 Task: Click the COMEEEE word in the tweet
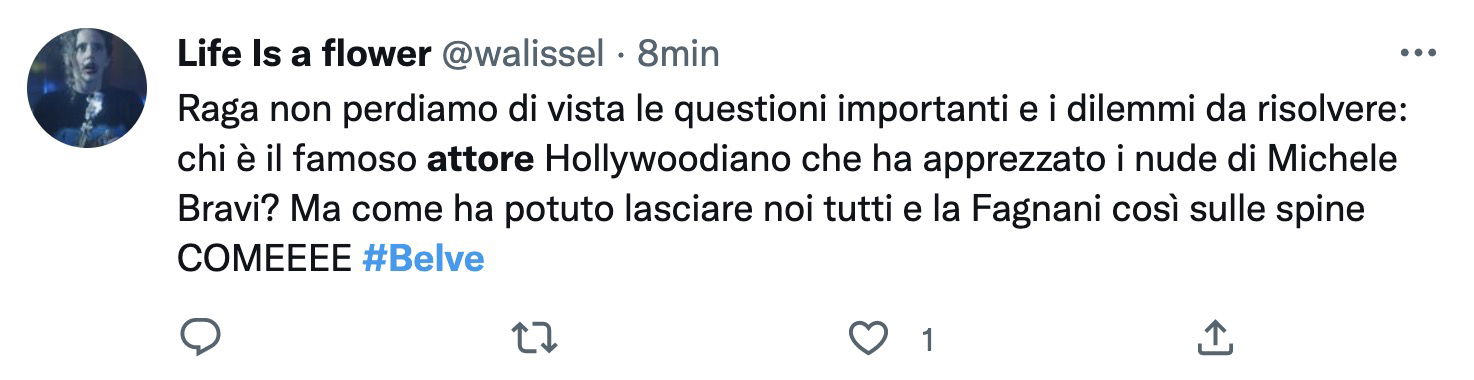[x=265, y=259]
